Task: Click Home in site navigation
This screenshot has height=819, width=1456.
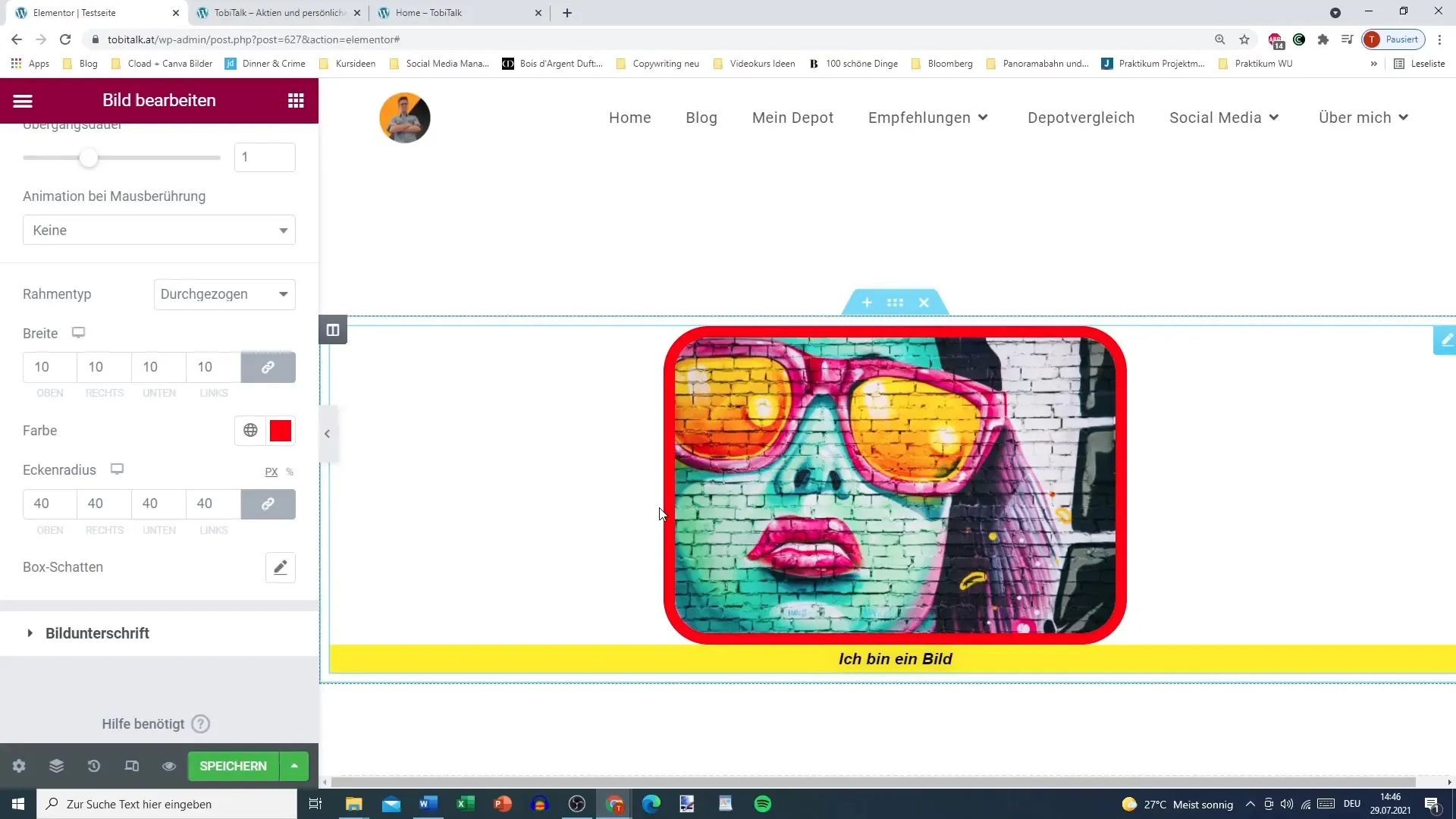Action: [630, 118]
